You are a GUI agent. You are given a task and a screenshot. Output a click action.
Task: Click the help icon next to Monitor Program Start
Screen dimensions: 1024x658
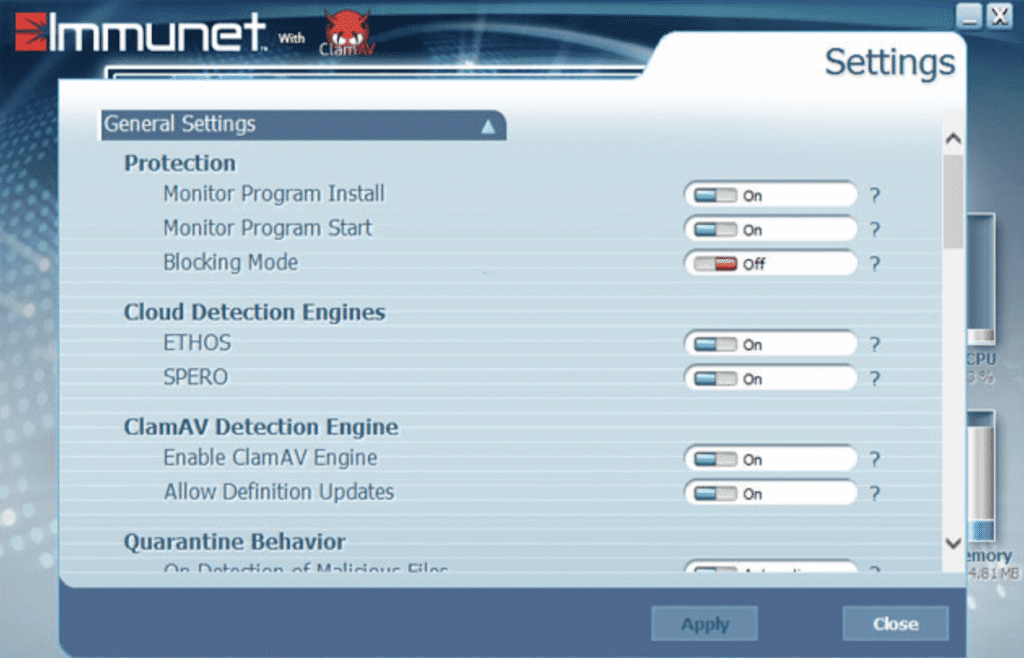click(874, 230)
